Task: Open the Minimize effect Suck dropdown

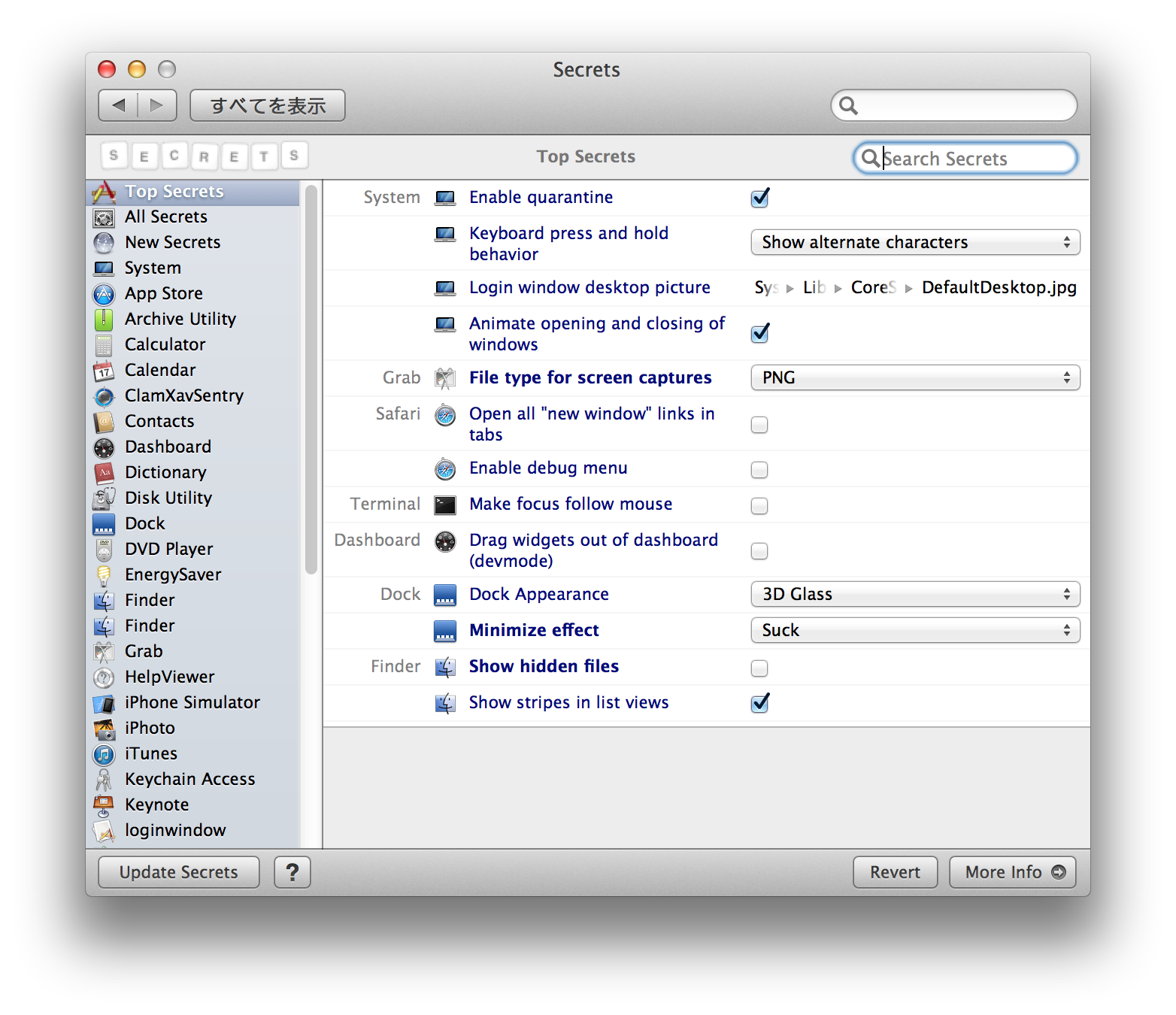Action: [915, 630]
